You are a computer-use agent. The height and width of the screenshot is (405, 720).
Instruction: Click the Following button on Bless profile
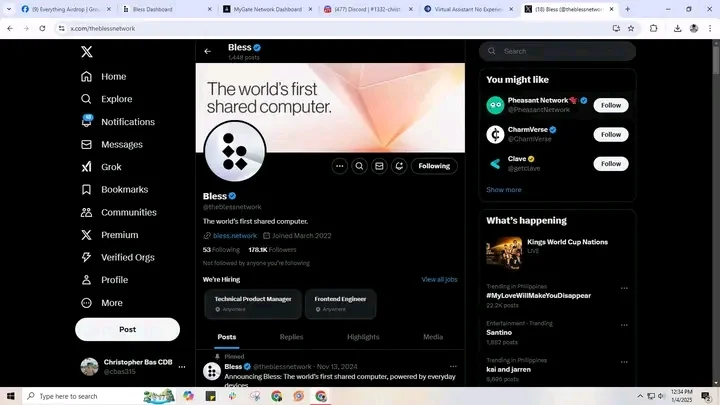click(434, 166)
